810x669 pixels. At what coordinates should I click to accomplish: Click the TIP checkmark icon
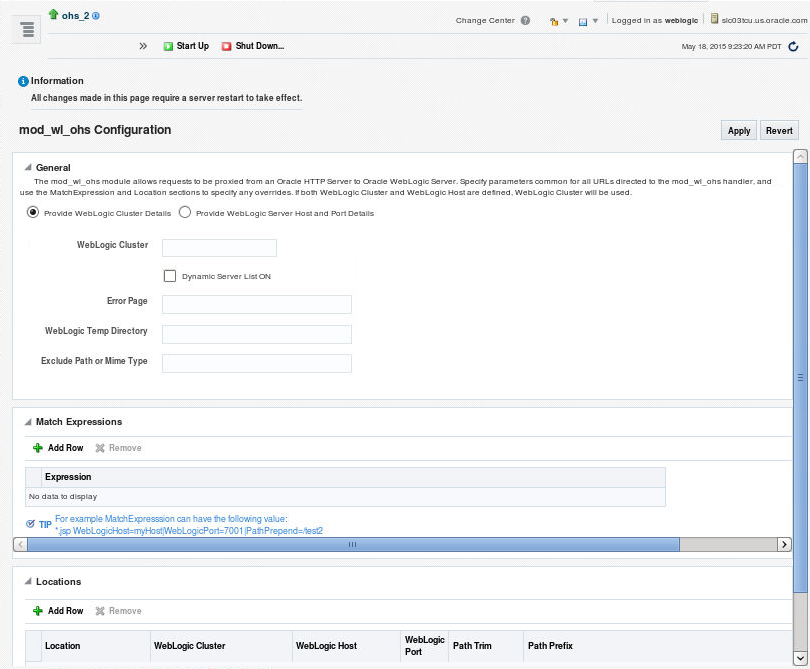[30, 524]
